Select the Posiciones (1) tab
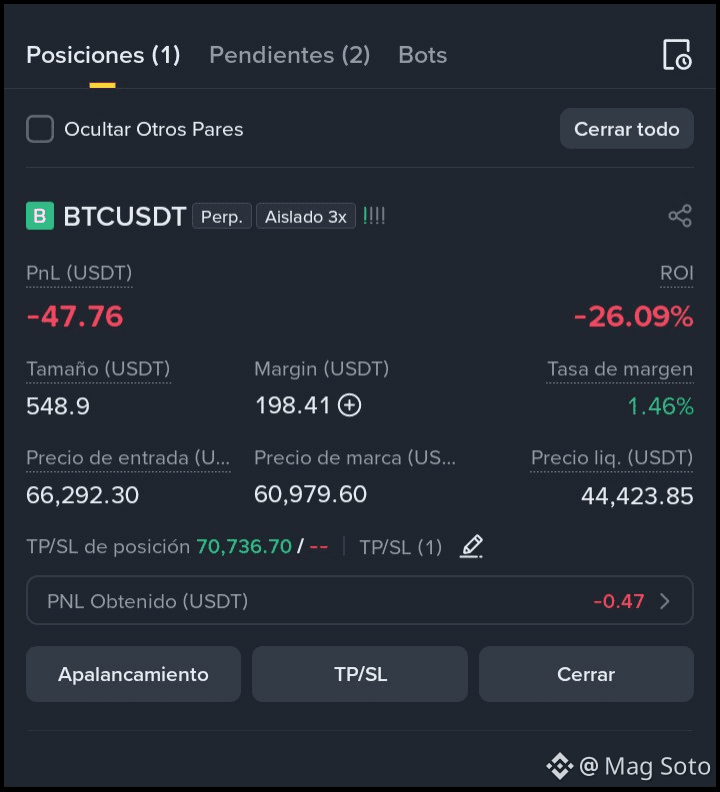Screen dimensions: 720x792 coord(103,55)
